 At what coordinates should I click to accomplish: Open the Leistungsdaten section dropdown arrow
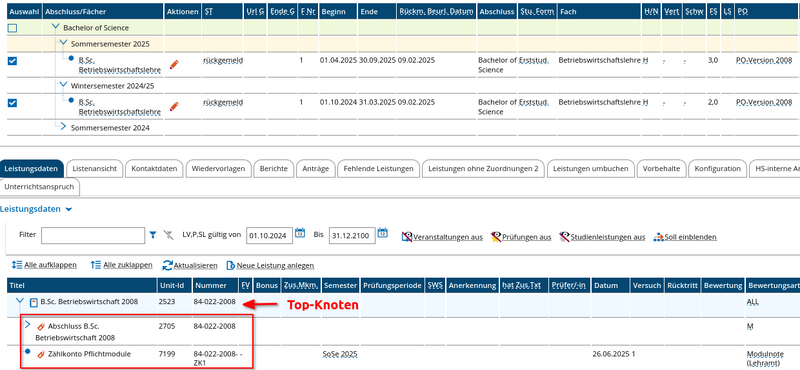coord(69,210)
